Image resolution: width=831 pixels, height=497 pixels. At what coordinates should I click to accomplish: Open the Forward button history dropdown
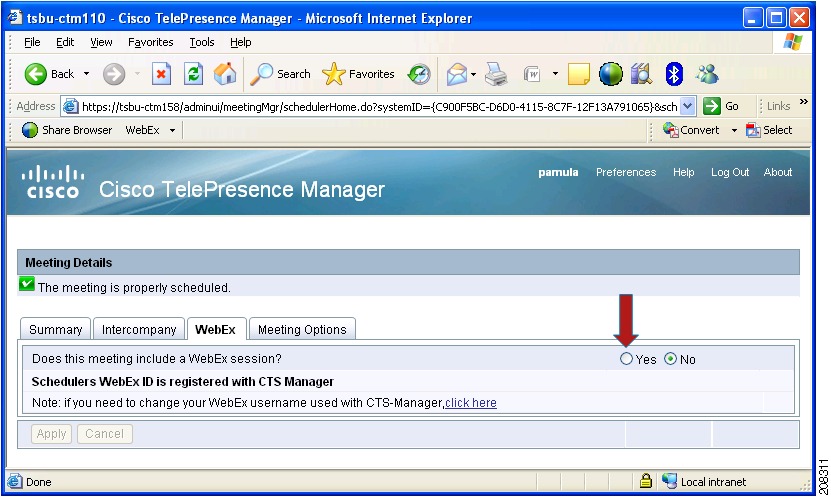coord(137,74)
